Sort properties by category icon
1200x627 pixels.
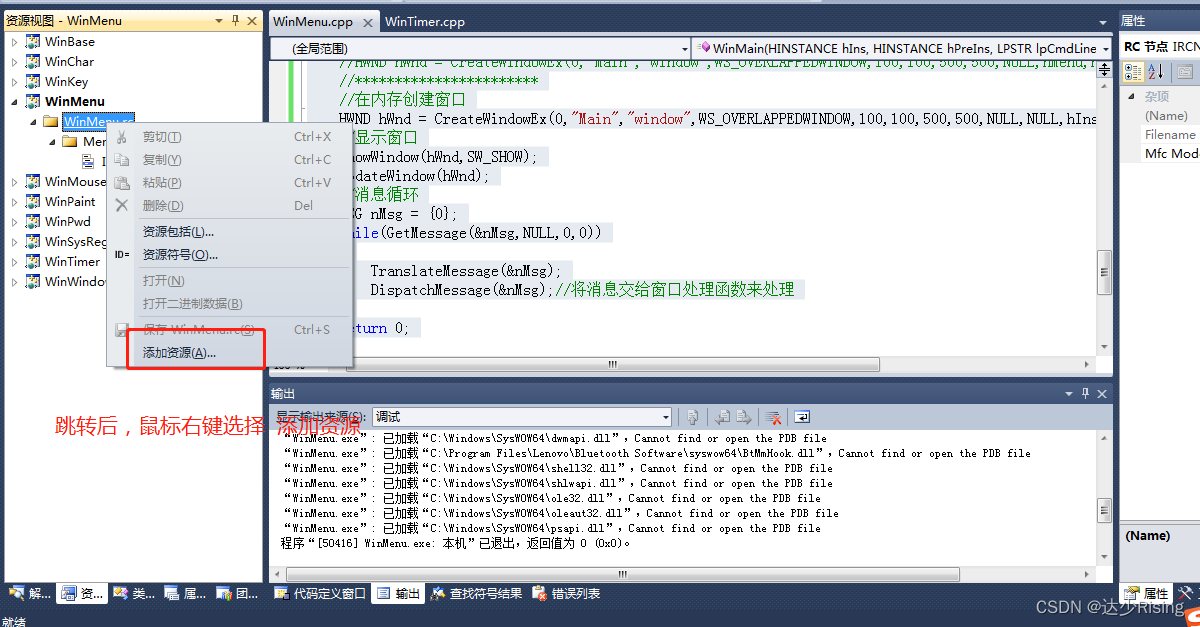1133,71
